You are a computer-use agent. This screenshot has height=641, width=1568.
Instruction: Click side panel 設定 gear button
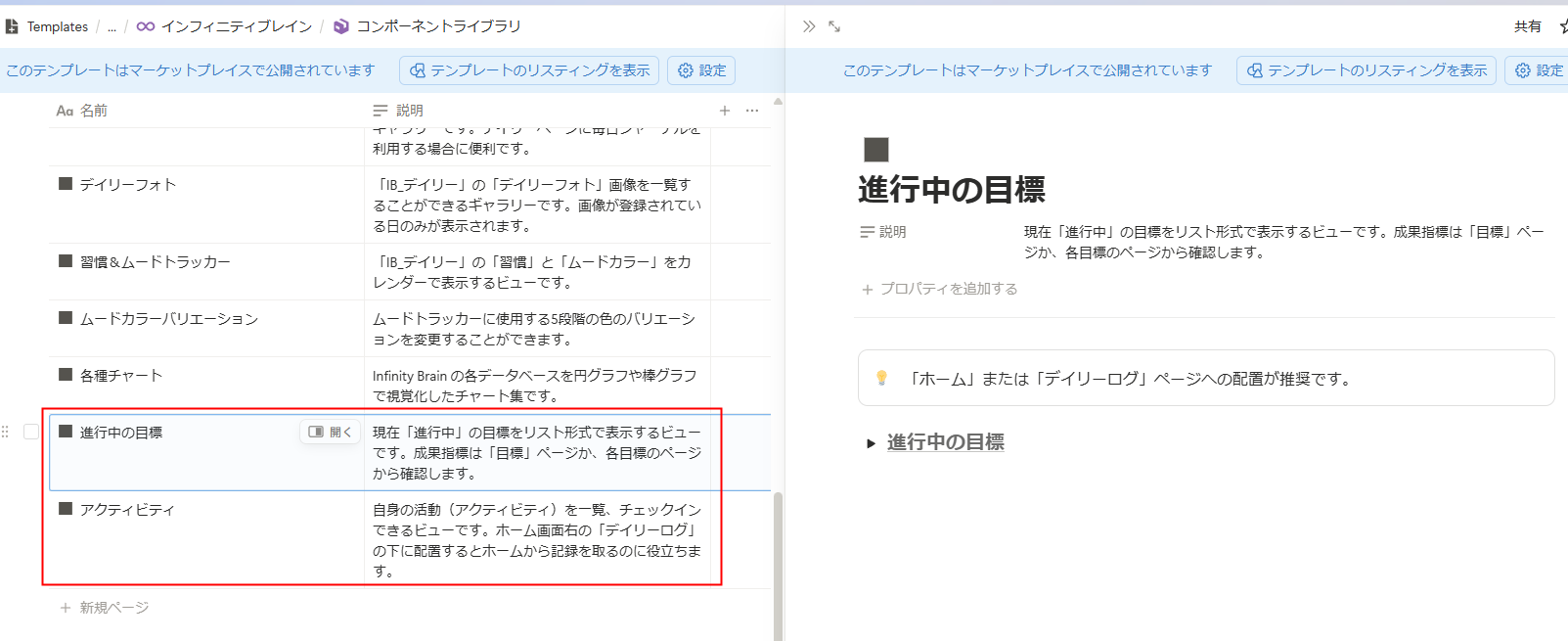pos(1539,70)
